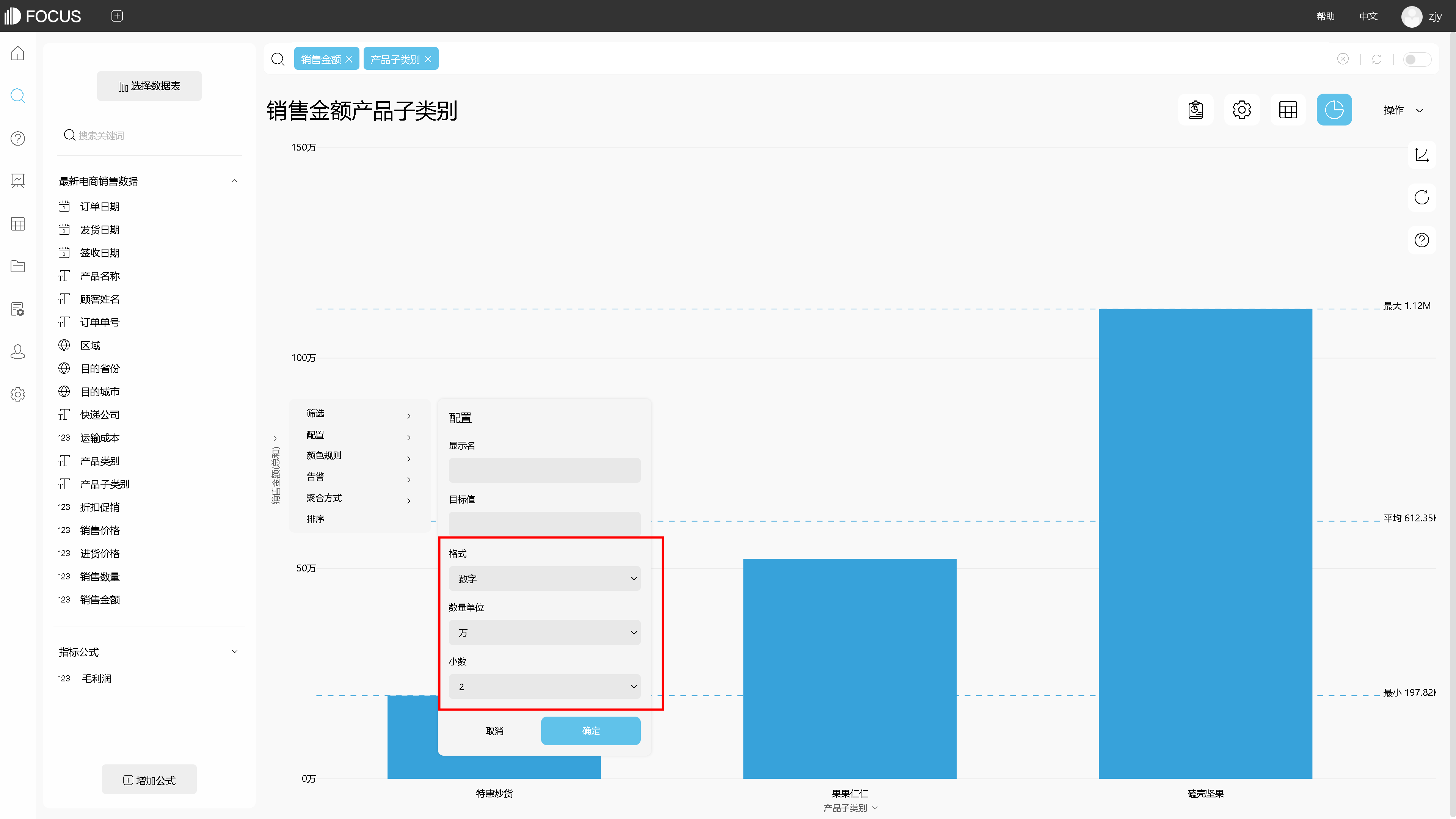Open the home icon in left sidebar
Image resolution: width=1456 pixels, height=819 pixels.
point(18,53)
